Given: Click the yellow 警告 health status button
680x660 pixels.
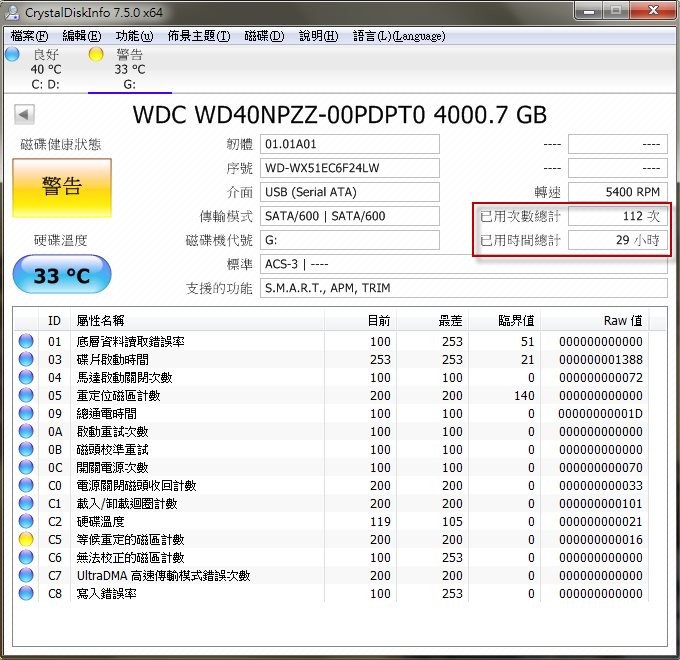Looking at the screenshot, I should pos(62,188).
